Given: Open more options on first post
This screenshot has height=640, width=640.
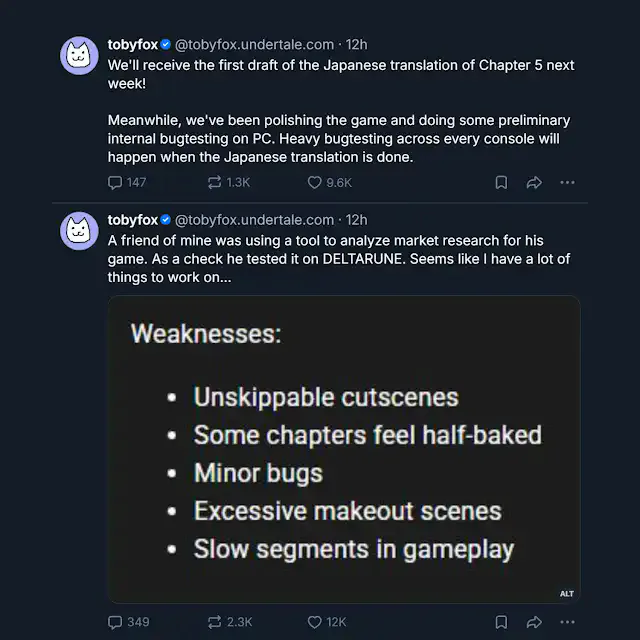Looking at the screenshot, I should [x=567, y=182].
